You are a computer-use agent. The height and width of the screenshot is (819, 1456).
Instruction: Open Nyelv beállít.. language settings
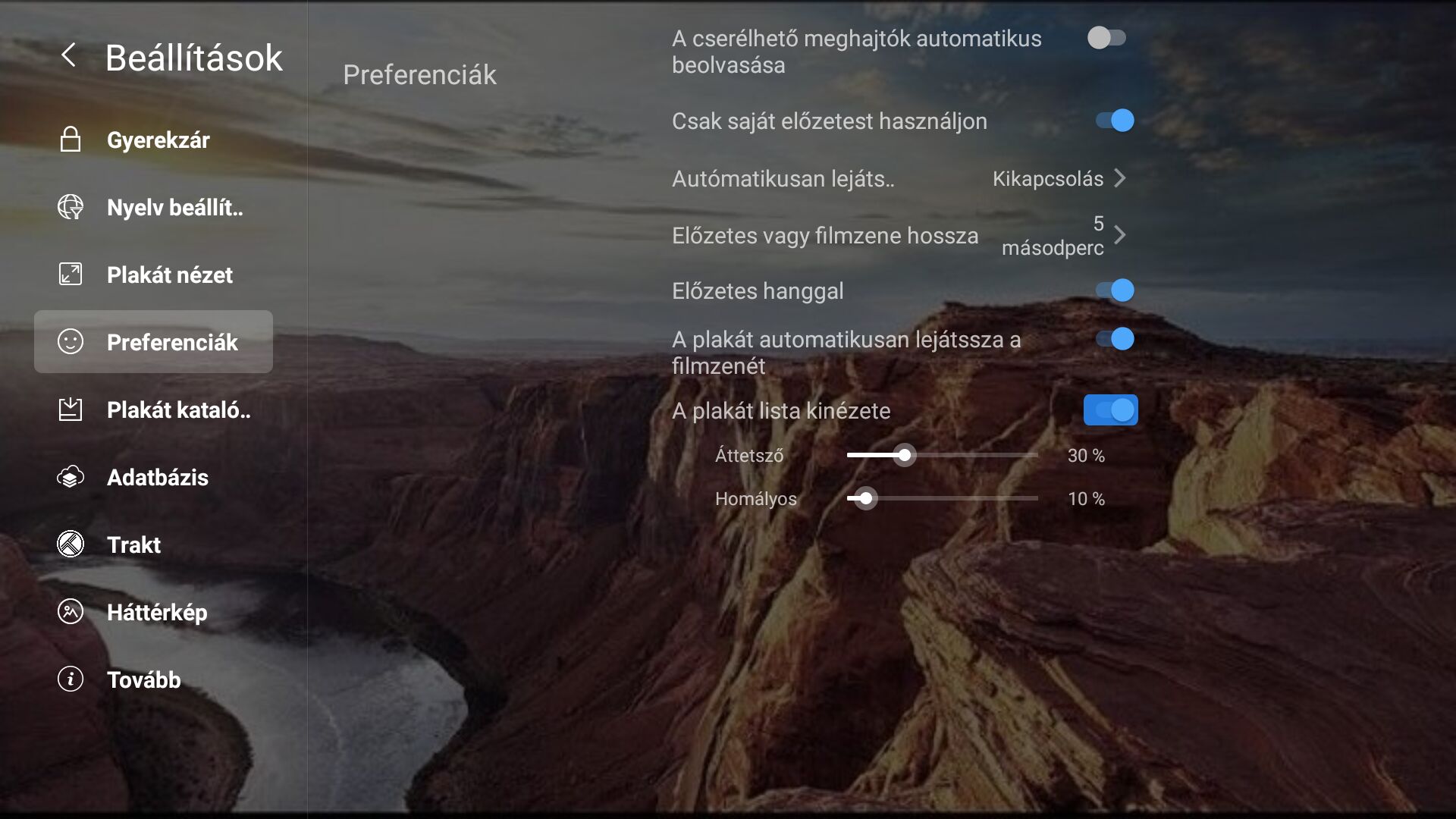[x=153, y=207]
